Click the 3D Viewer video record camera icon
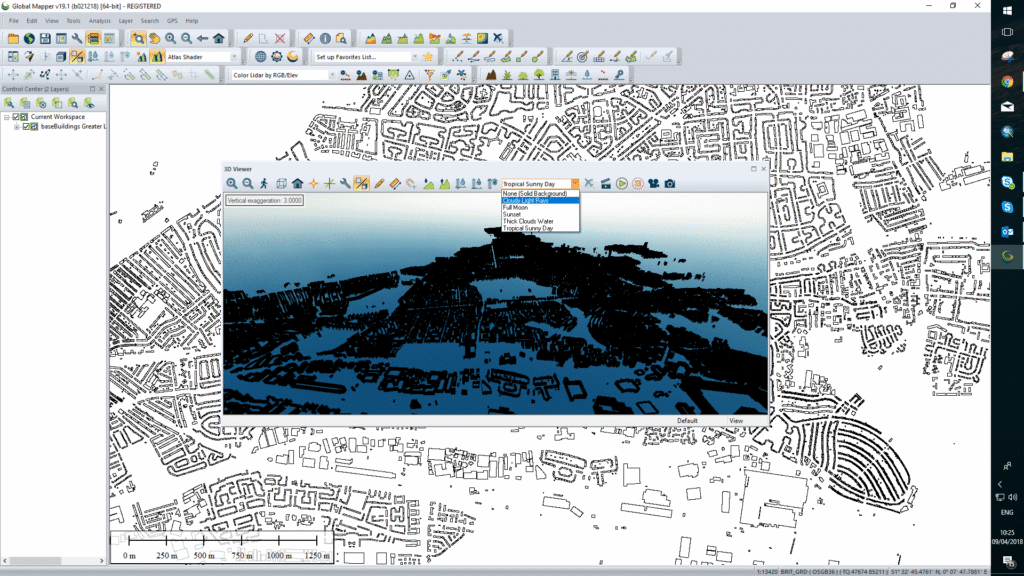Screen dimensions: 1024x576 point(654,184)
